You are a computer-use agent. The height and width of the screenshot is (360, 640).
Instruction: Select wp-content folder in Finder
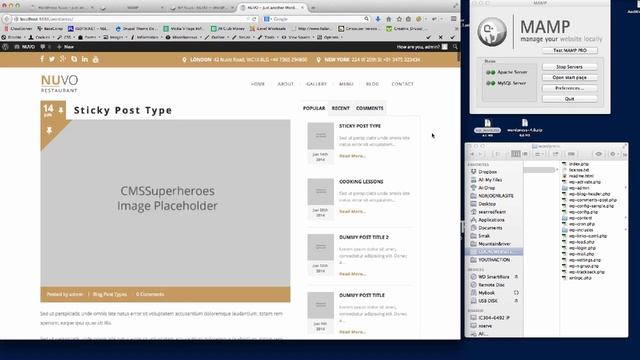[580, 218]
